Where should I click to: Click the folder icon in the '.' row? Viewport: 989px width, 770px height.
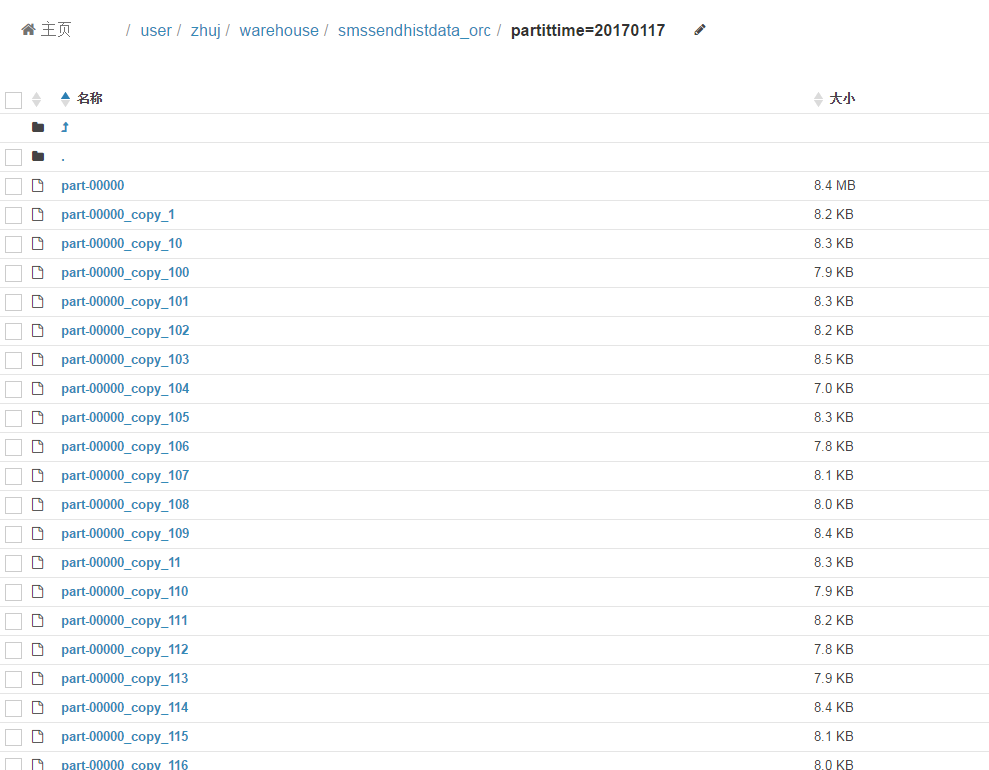[x=38, y=156]
